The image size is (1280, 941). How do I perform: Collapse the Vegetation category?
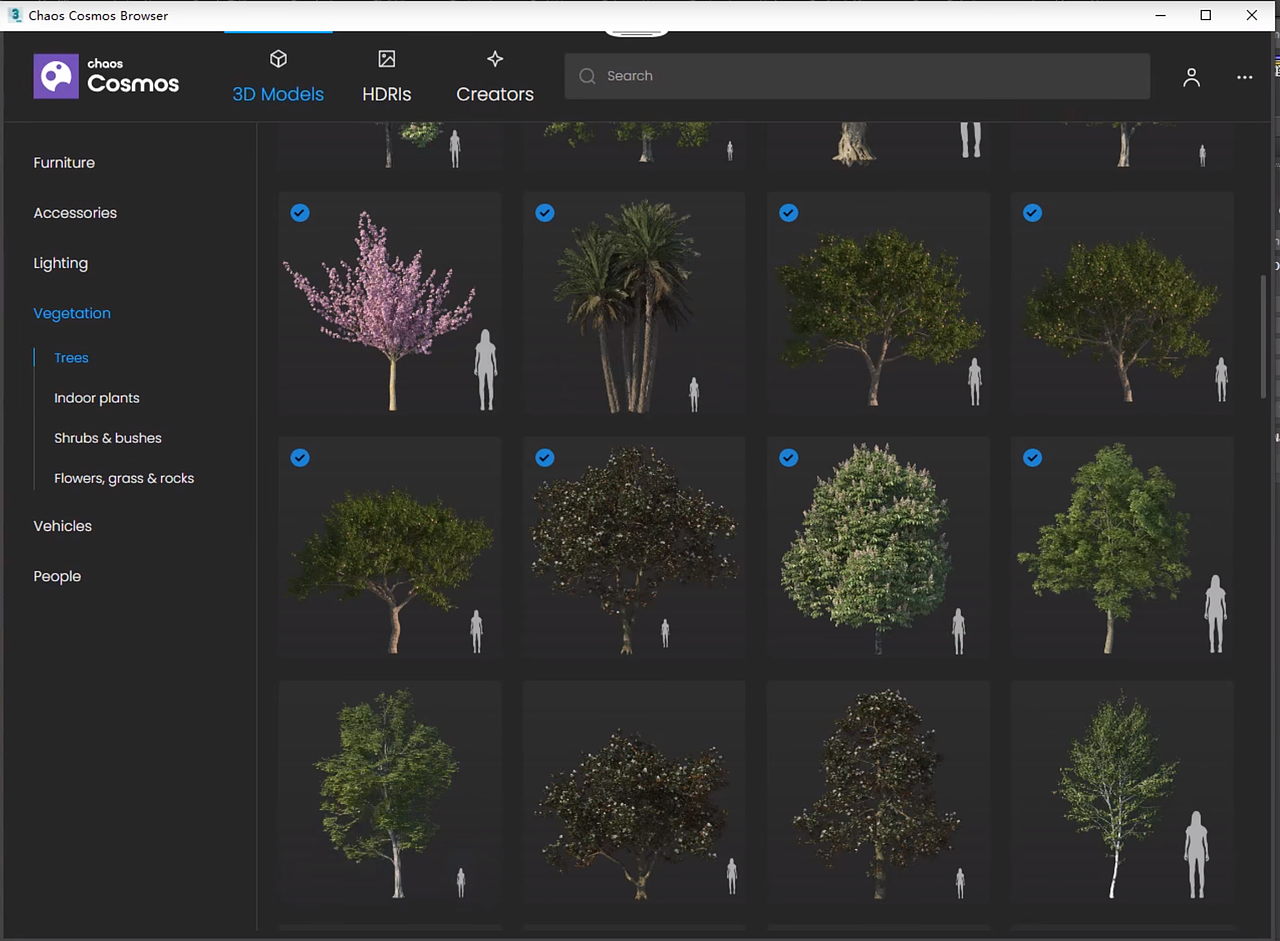(x=71, y=313)
